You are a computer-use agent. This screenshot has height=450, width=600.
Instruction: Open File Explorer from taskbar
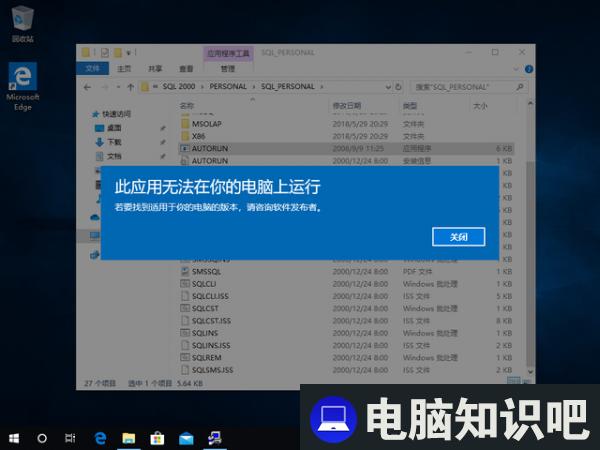[129, 438]
